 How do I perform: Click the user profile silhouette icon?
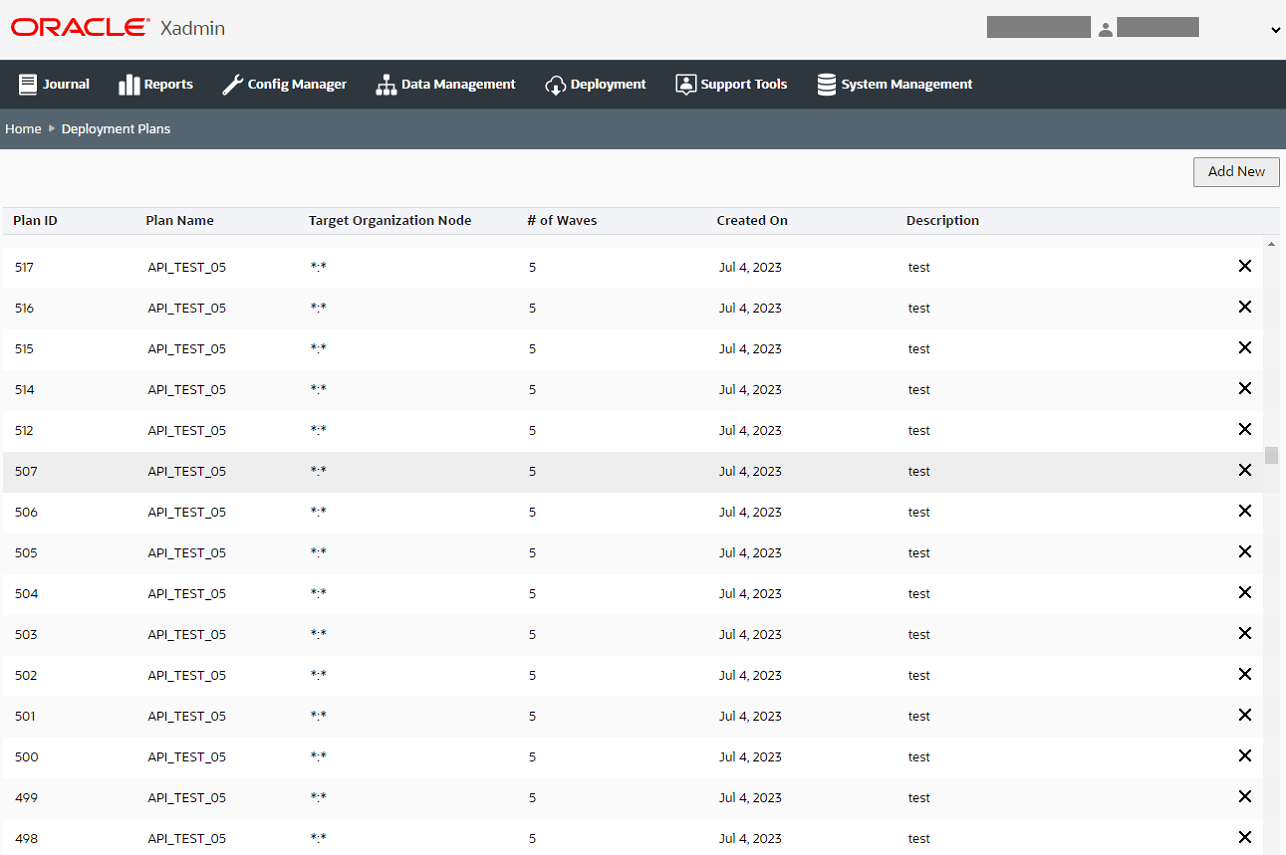coord(1105,29)
